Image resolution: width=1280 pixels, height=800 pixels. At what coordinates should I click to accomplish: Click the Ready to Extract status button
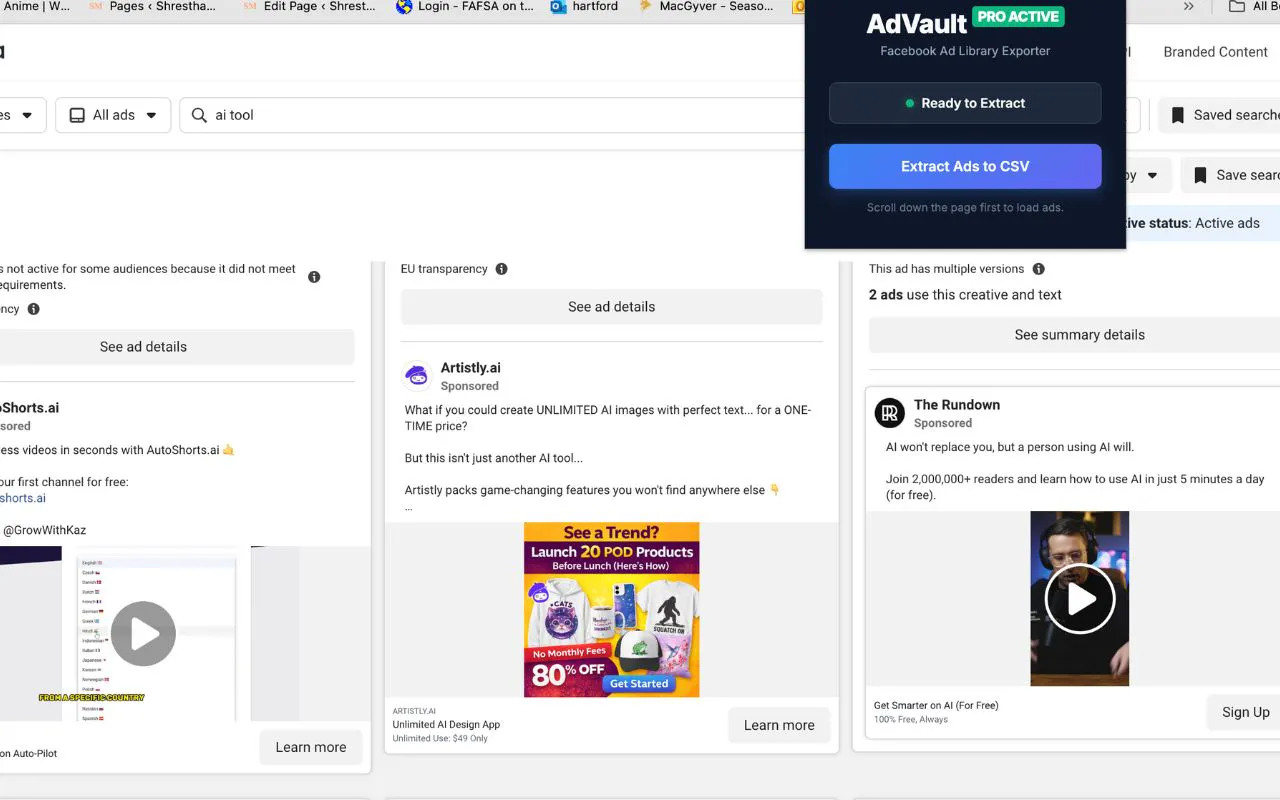tap(965, 103)
